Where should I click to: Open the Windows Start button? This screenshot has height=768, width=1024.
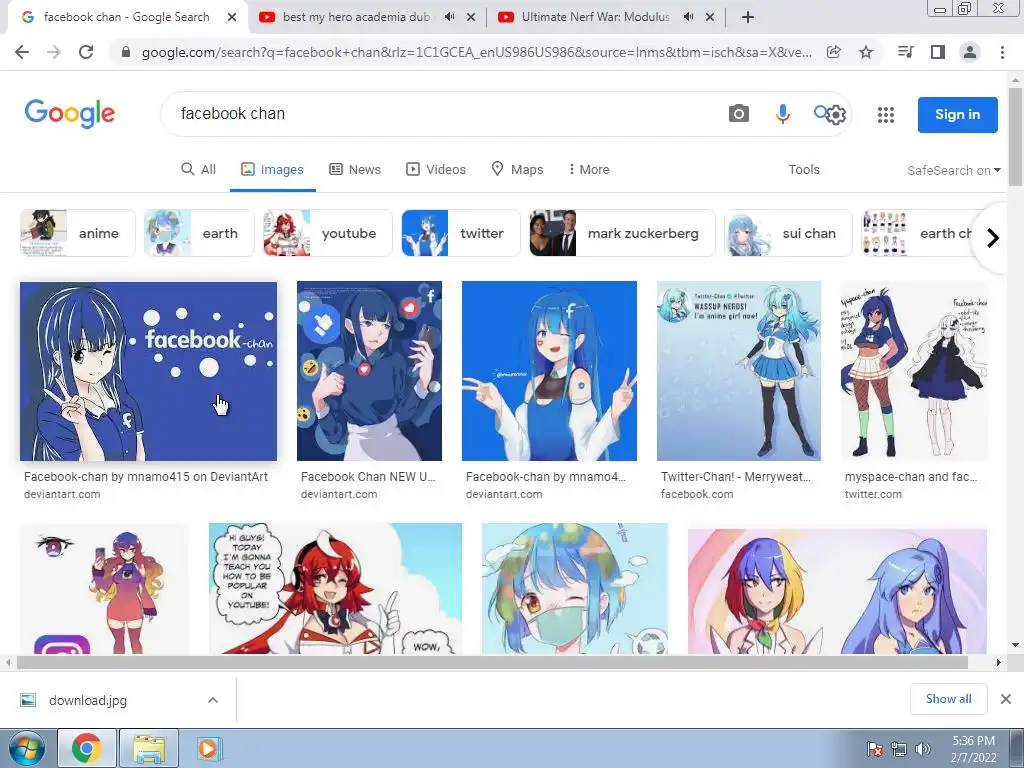[26, 748]
